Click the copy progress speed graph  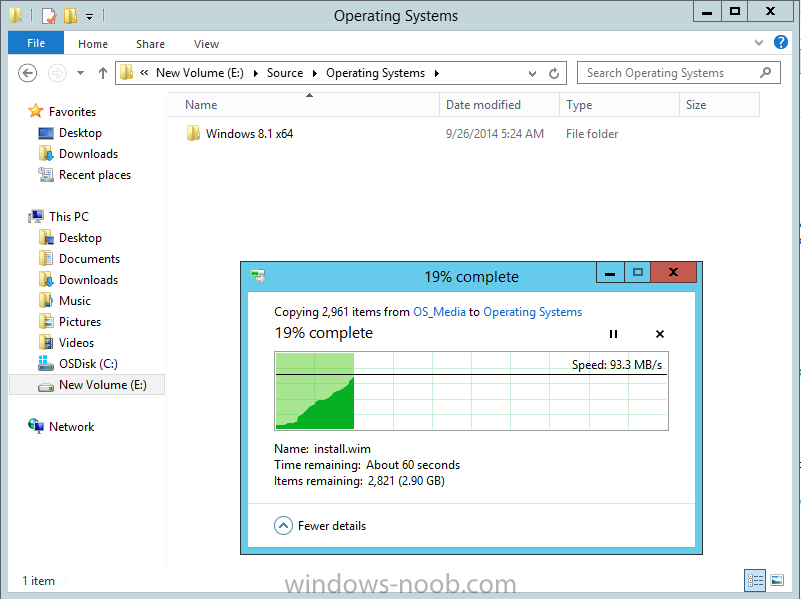(471, 391)
